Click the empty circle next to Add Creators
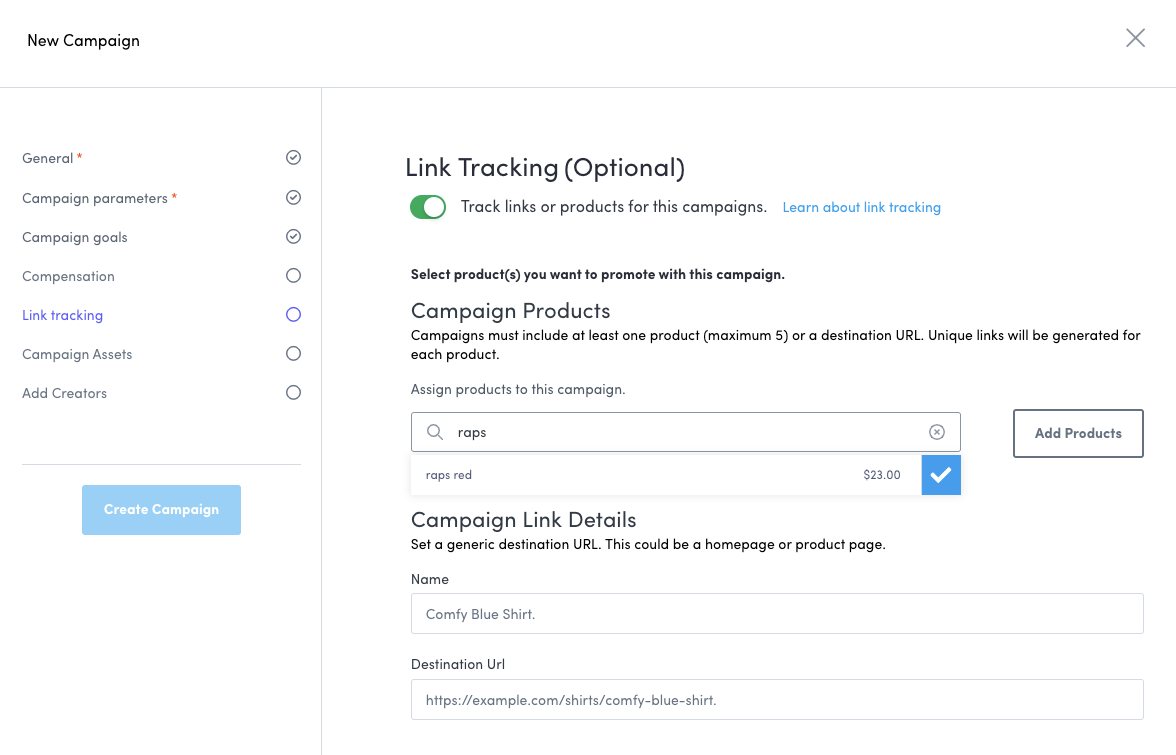Viewport: 1176px width, 755px height. click(293, 392)
